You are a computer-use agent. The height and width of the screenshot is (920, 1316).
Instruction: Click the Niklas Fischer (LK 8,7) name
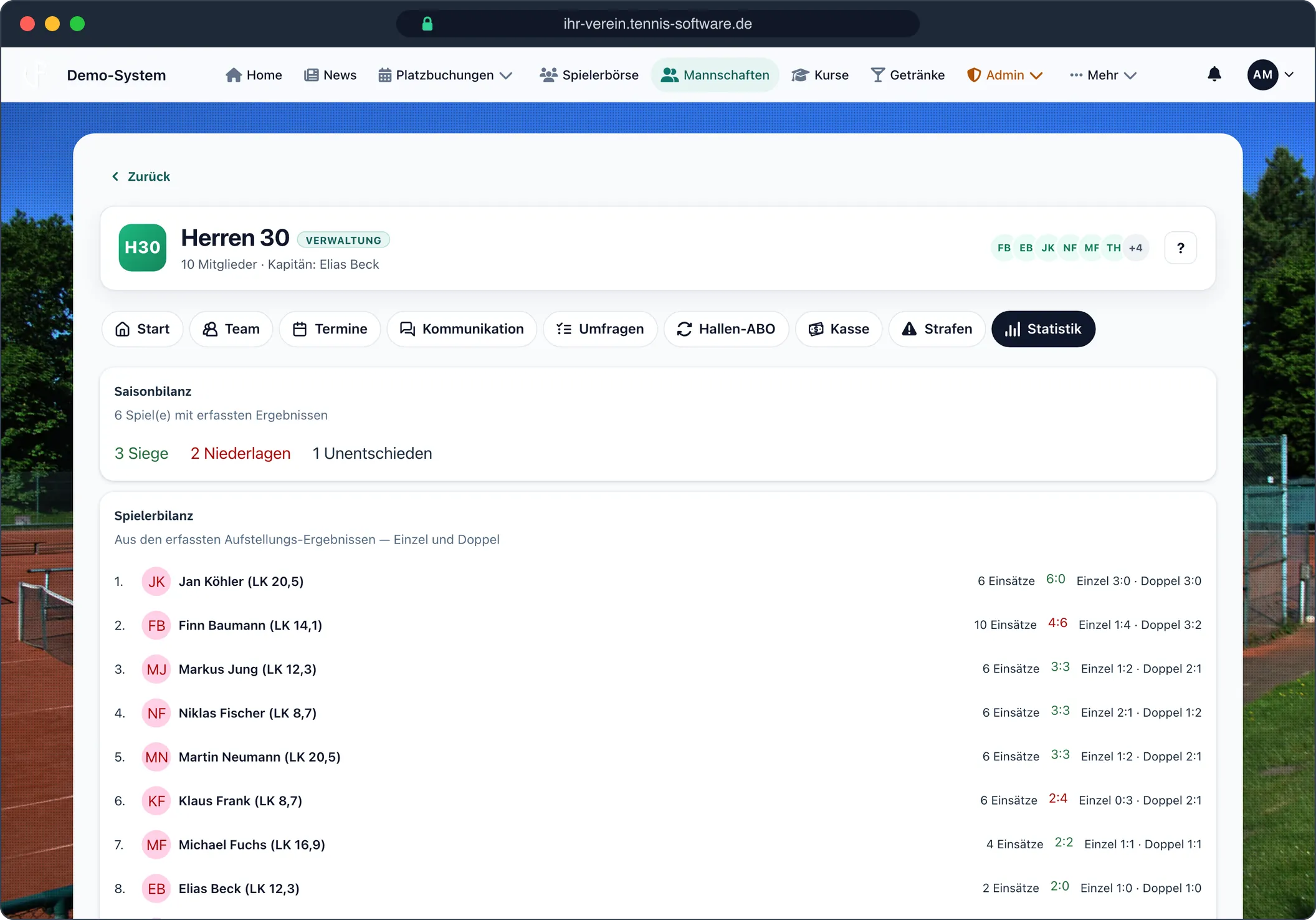point(247,713)
